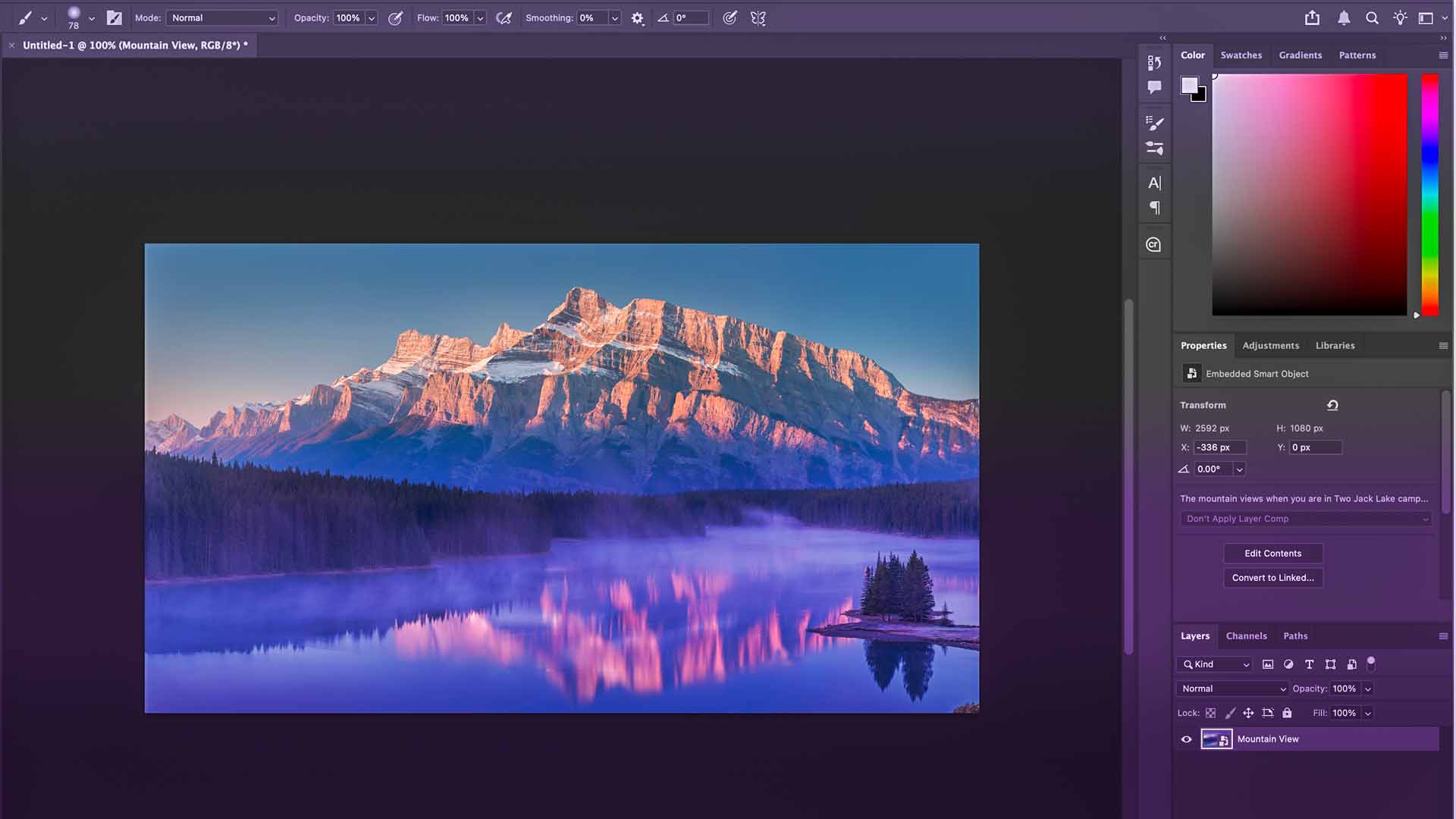Reset transform icon in Properties

tap(1332, 405)
